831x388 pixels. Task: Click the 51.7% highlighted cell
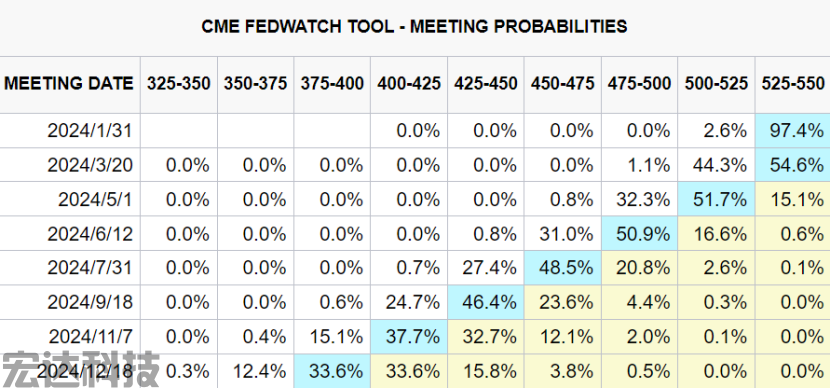tap(716, 199)
